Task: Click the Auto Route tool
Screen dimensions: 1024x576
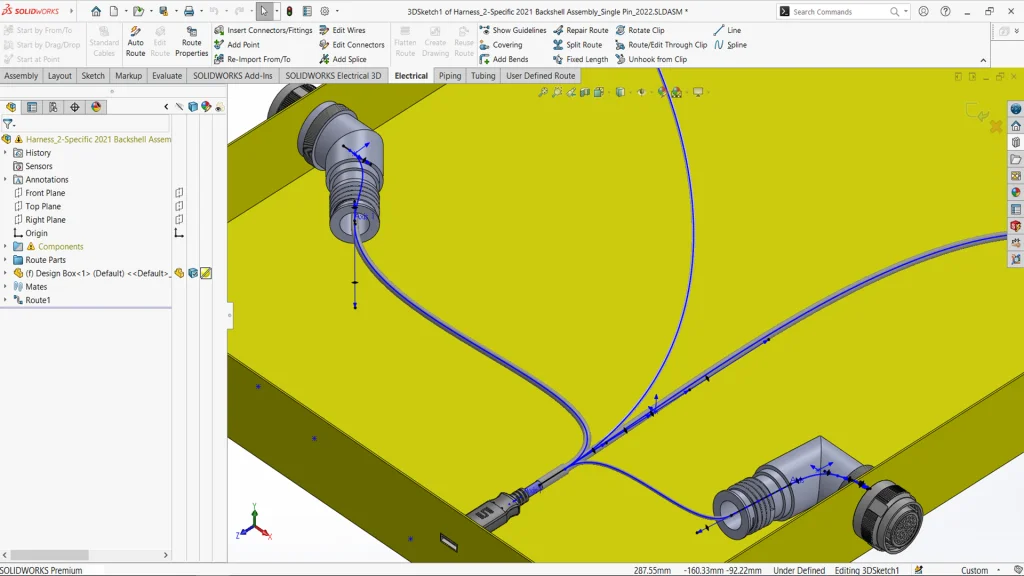Action: click(x=135, y=42)
